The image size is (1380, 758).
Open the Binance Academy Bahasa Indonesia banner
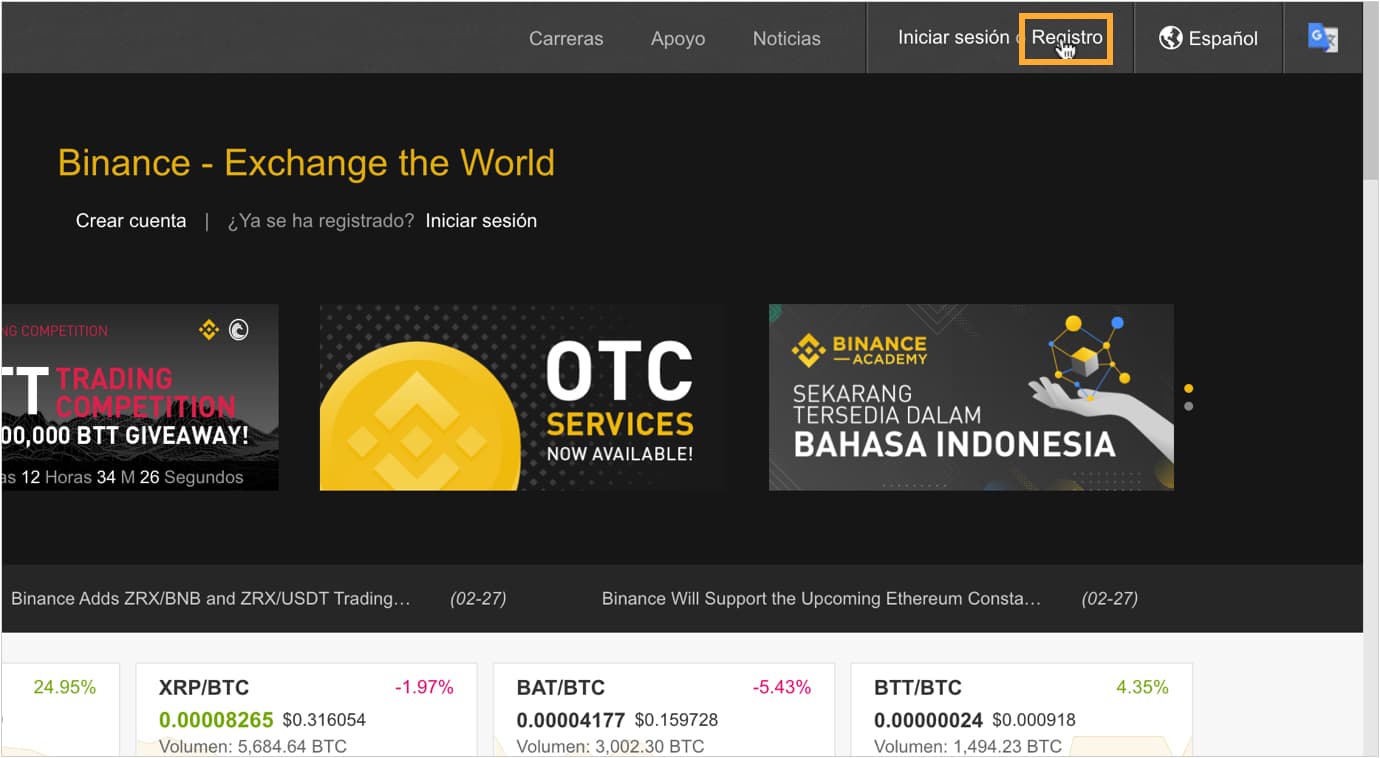point(971,397)
